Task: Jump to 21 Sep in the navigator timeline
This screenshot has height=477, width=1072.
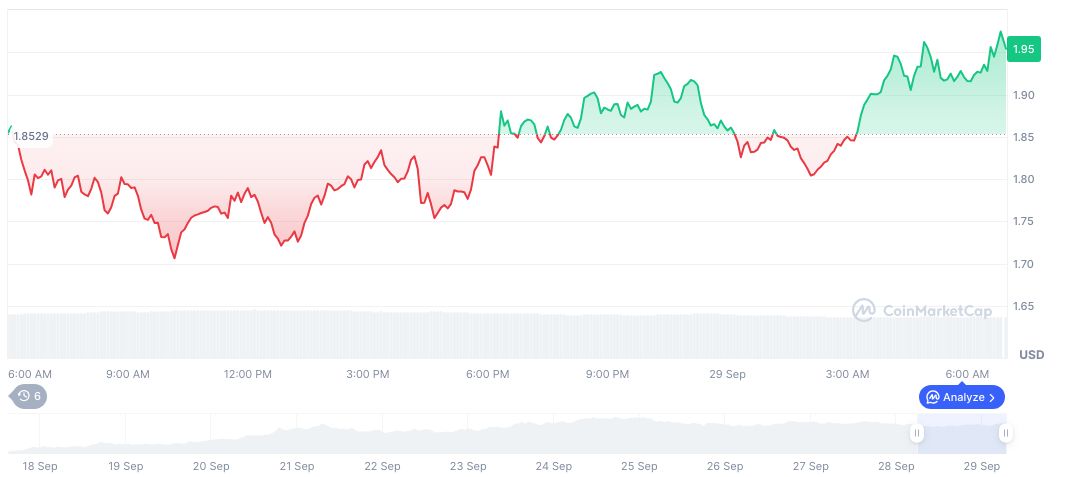Action: coord(296,466)
